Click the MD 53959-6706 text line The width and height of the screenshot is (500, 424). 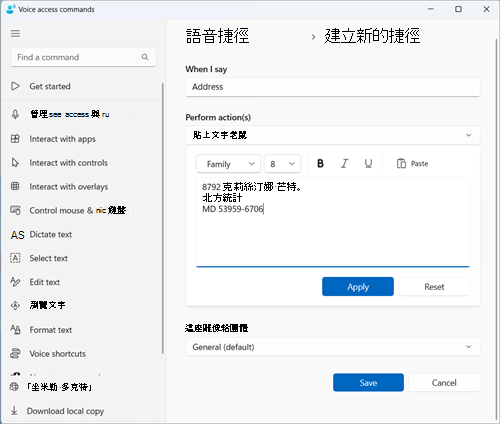point(233,209)
